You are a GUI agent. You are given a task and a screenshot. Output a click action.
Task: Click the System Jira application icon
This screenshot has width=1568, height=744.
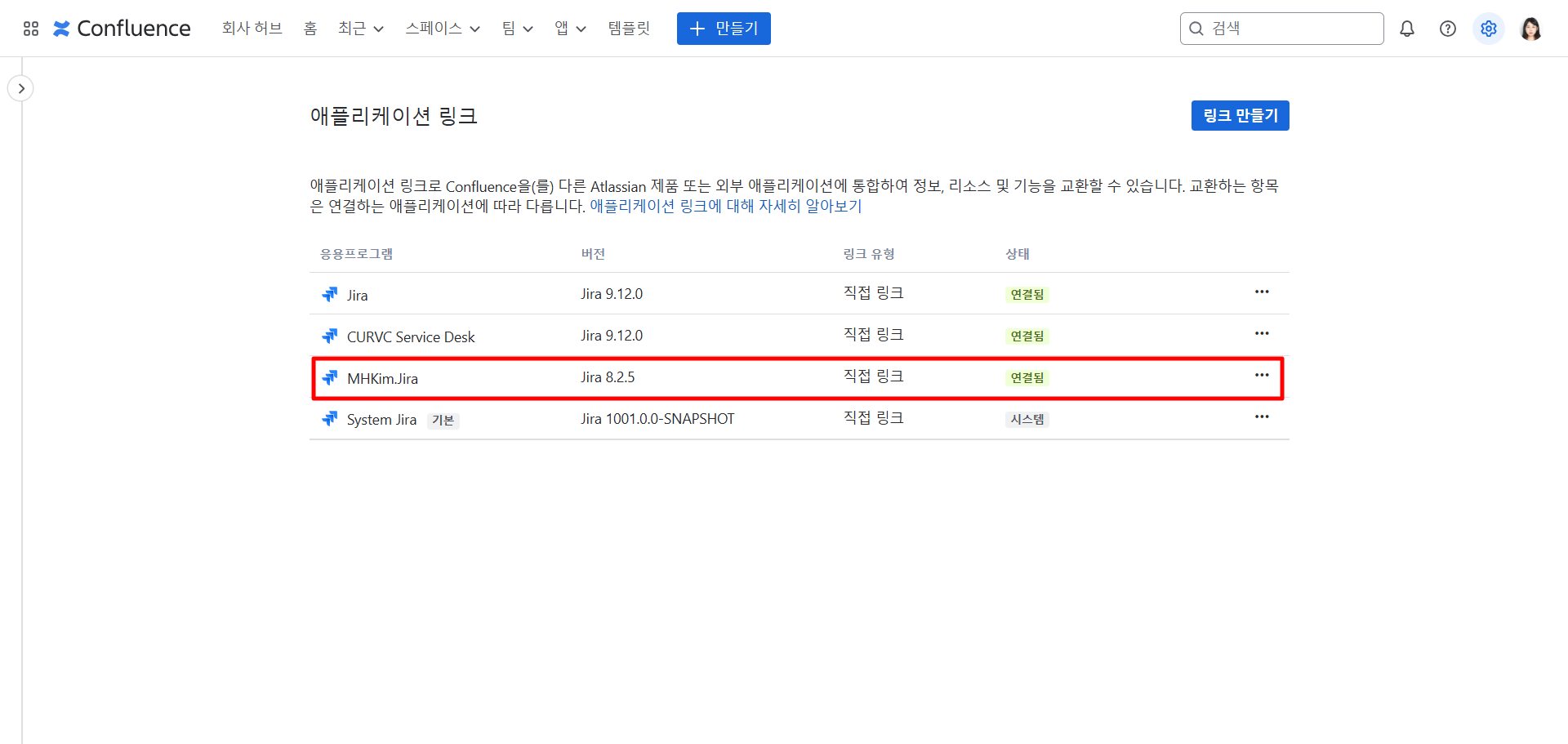click(330, 419)
